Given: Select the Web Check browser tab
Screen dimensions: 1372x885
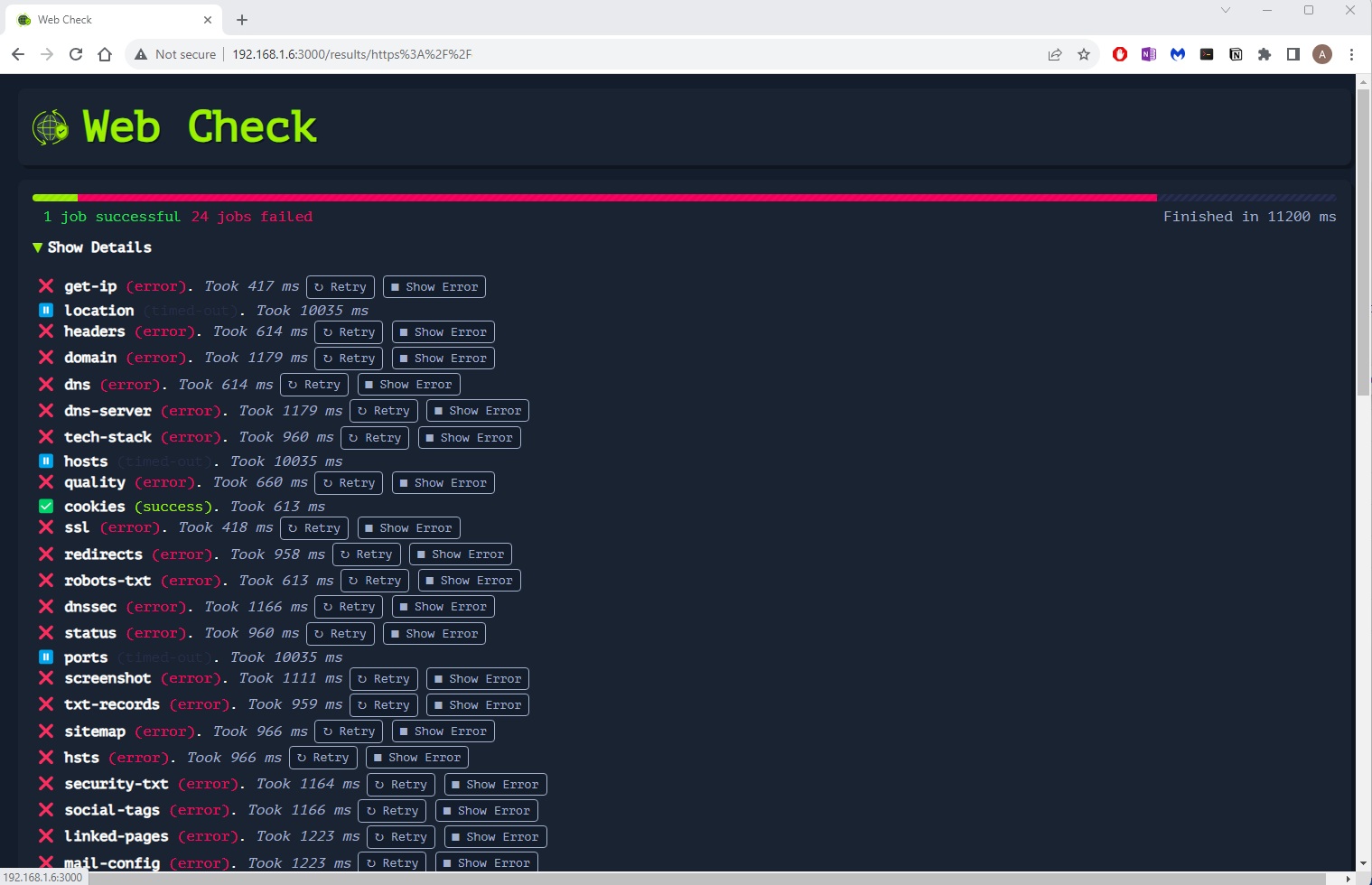Looking at the screenshot, I should click(x=108, y=19).
